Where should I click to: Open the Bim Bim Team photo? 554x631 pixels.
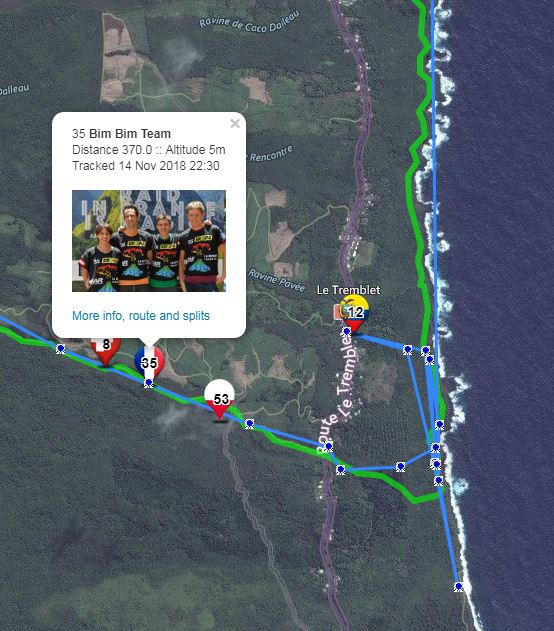149,241
